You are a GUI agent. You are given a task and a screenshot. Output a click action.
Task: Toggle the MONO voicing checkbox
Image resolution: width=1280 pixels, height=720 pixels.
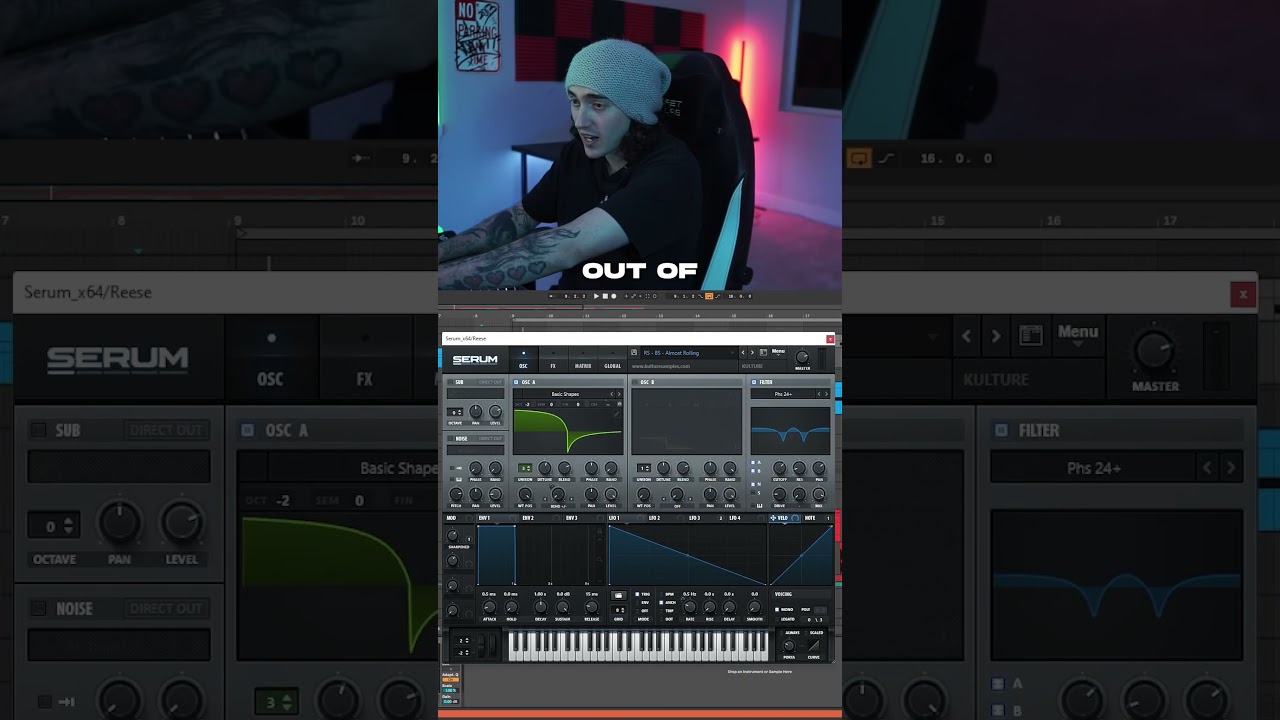(777, 609)
